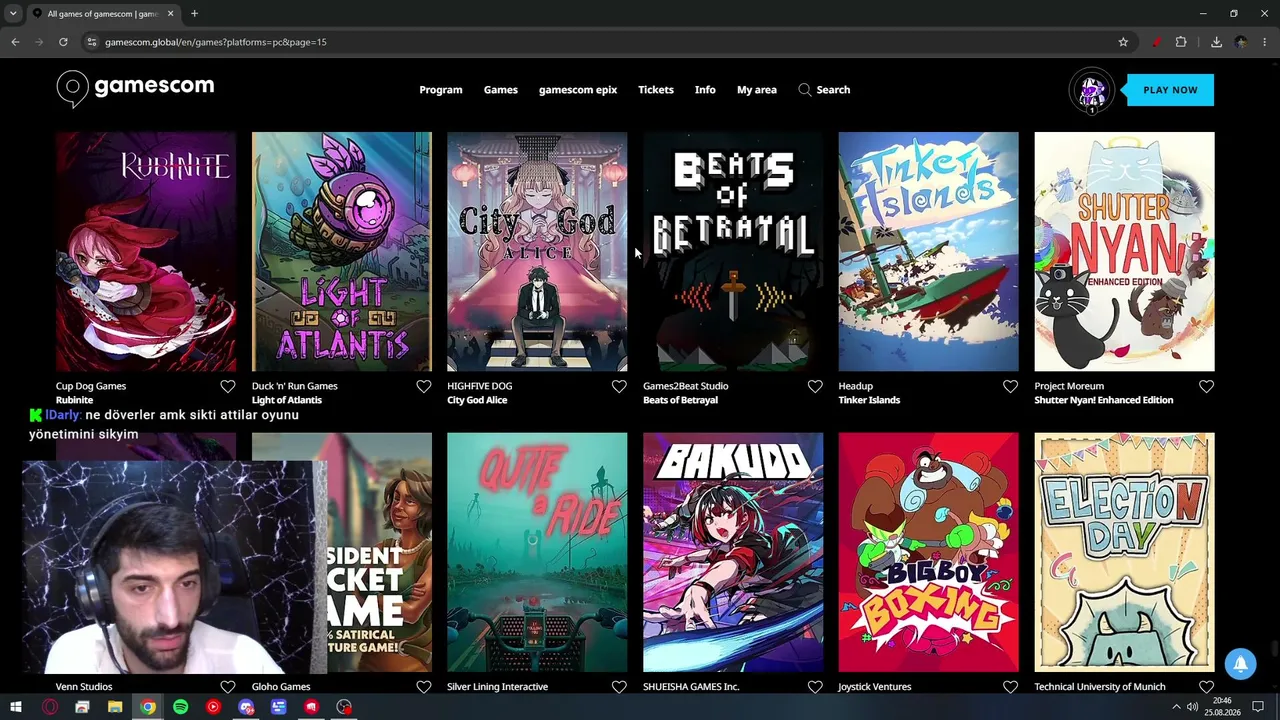Open a new browser tab
The height and width of the screenshot is (720, 1280).
pyautogui.click(x=194, y=14)
